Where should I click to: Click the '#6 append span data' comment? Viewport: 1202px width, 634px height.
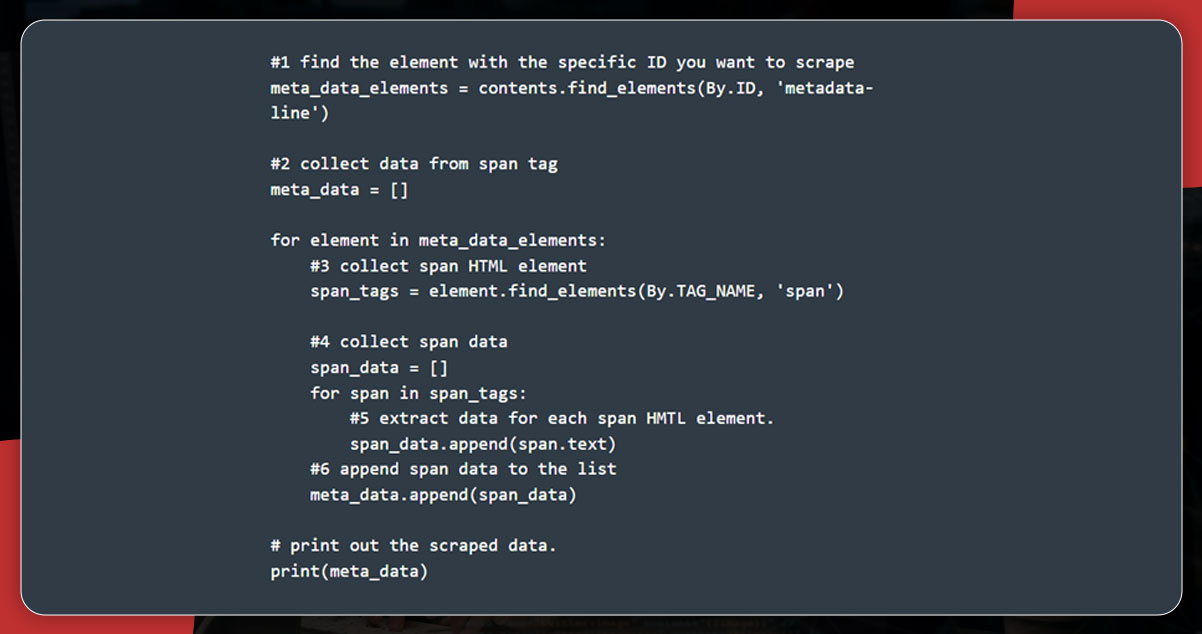463,469
